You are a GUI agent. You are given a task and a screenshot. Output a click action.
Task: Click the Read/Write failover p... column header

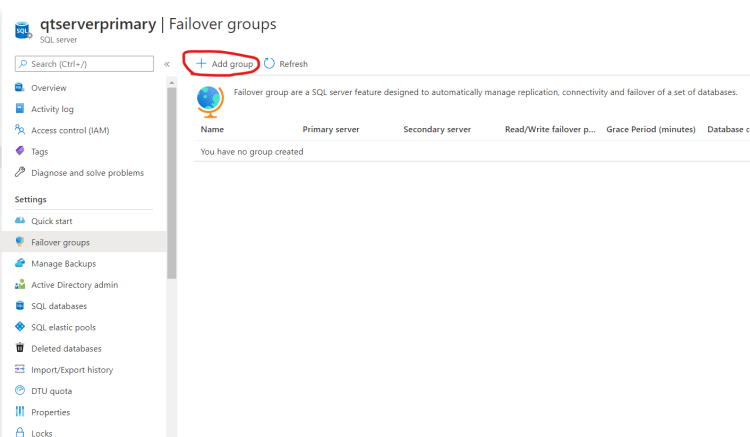[550, 129]
